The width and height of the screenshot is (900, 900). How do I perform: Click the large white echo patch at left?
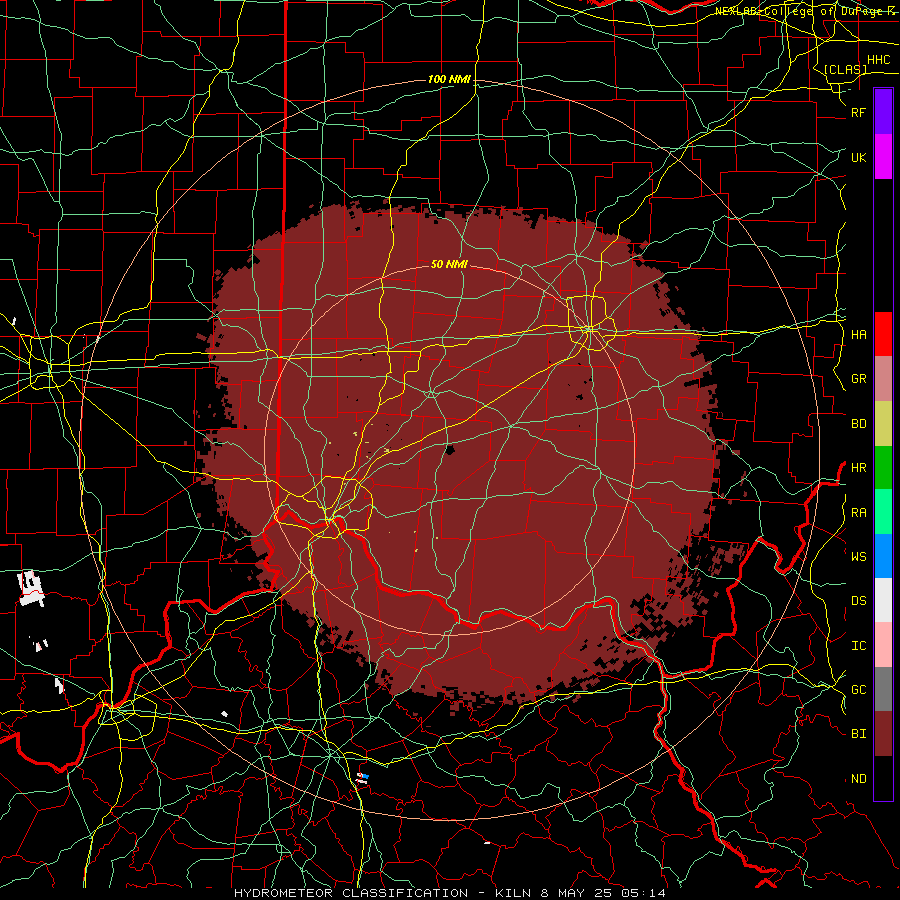click(31, 588)
